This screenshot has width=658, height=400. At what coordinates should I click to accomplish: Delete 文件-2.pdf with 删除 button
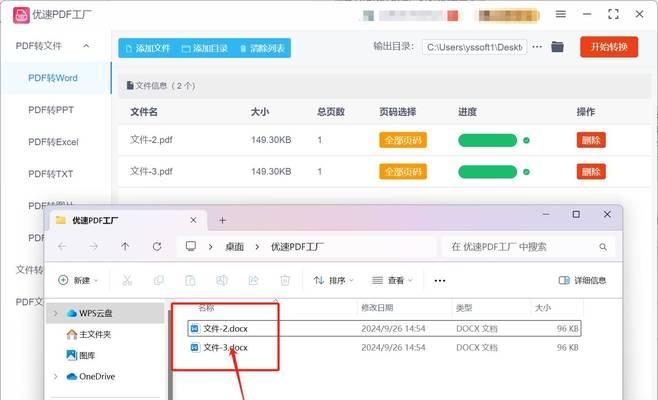(591, 140)
